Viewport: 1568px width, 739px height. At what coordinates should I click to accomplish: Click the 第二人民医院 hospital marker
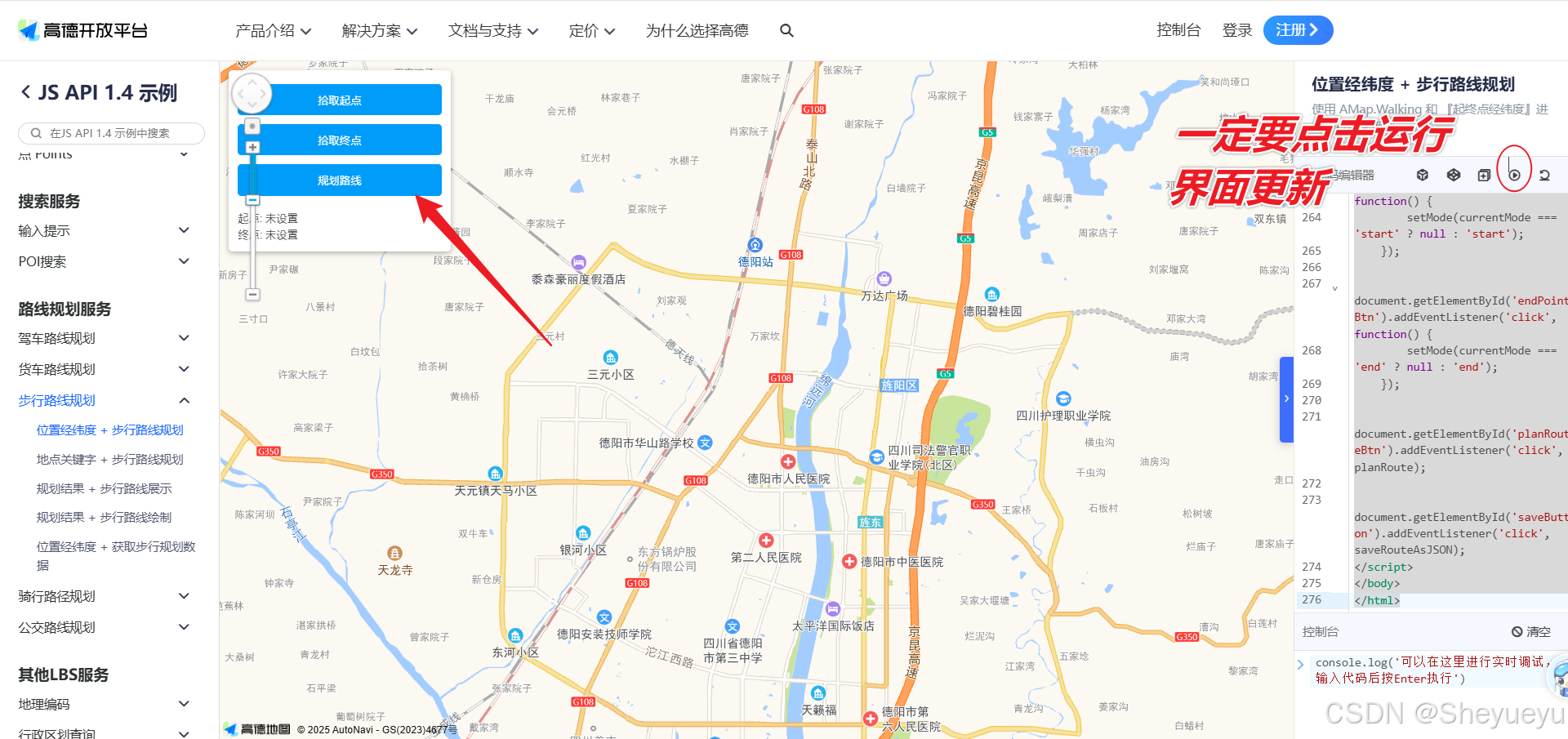point(766,541)
